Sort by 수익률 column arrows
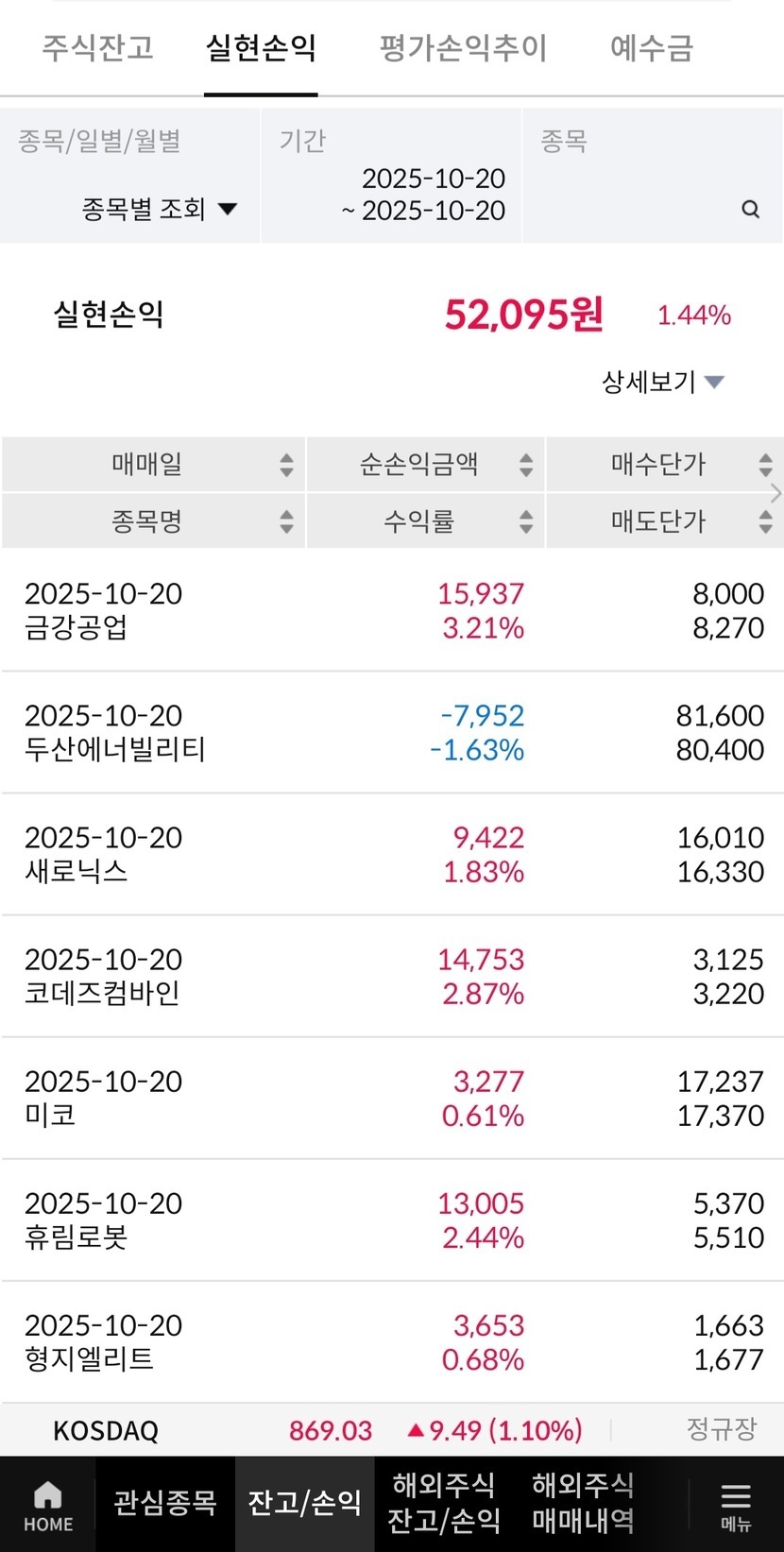 coord(526,521)
